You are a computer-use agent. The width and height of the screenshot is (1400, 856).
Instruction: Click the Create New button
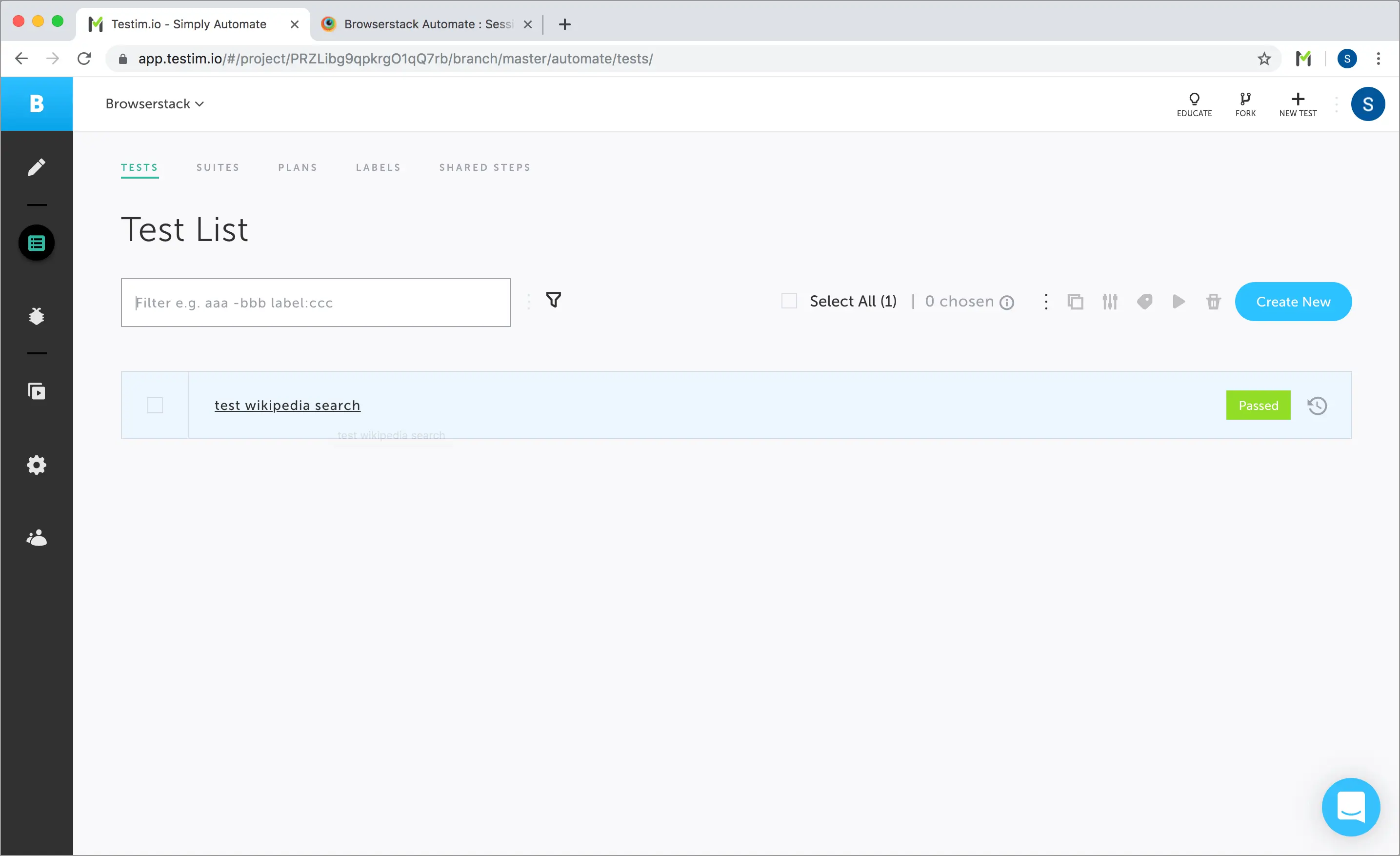(1293, 301)
